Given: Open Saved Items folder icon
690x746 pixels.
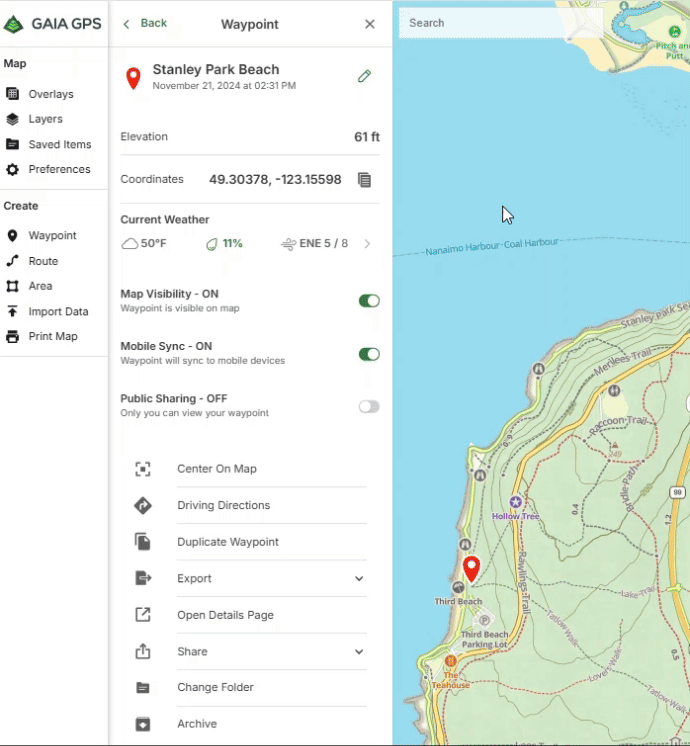Looking at the screenshot, I should tap(12, 144).
